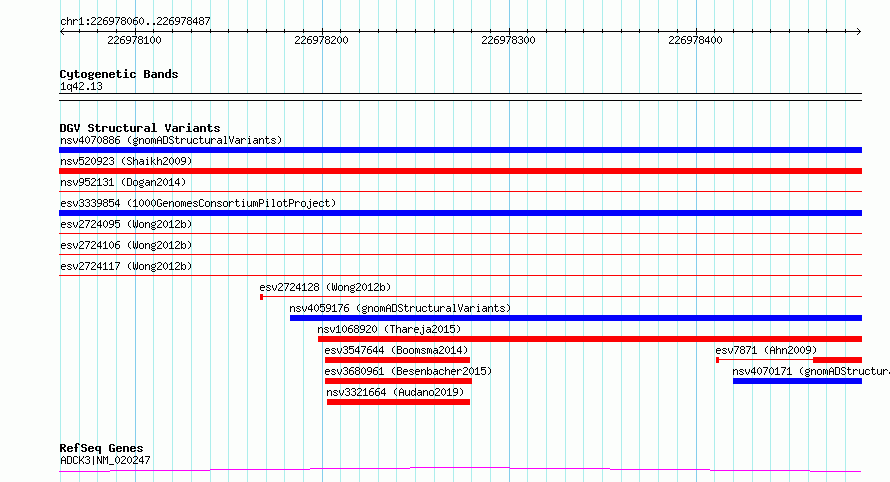The width and height of the screenshot is (890, 482).
Task: Open the esv2724095 (Wong2012b) label
Action: coord(126,224)
